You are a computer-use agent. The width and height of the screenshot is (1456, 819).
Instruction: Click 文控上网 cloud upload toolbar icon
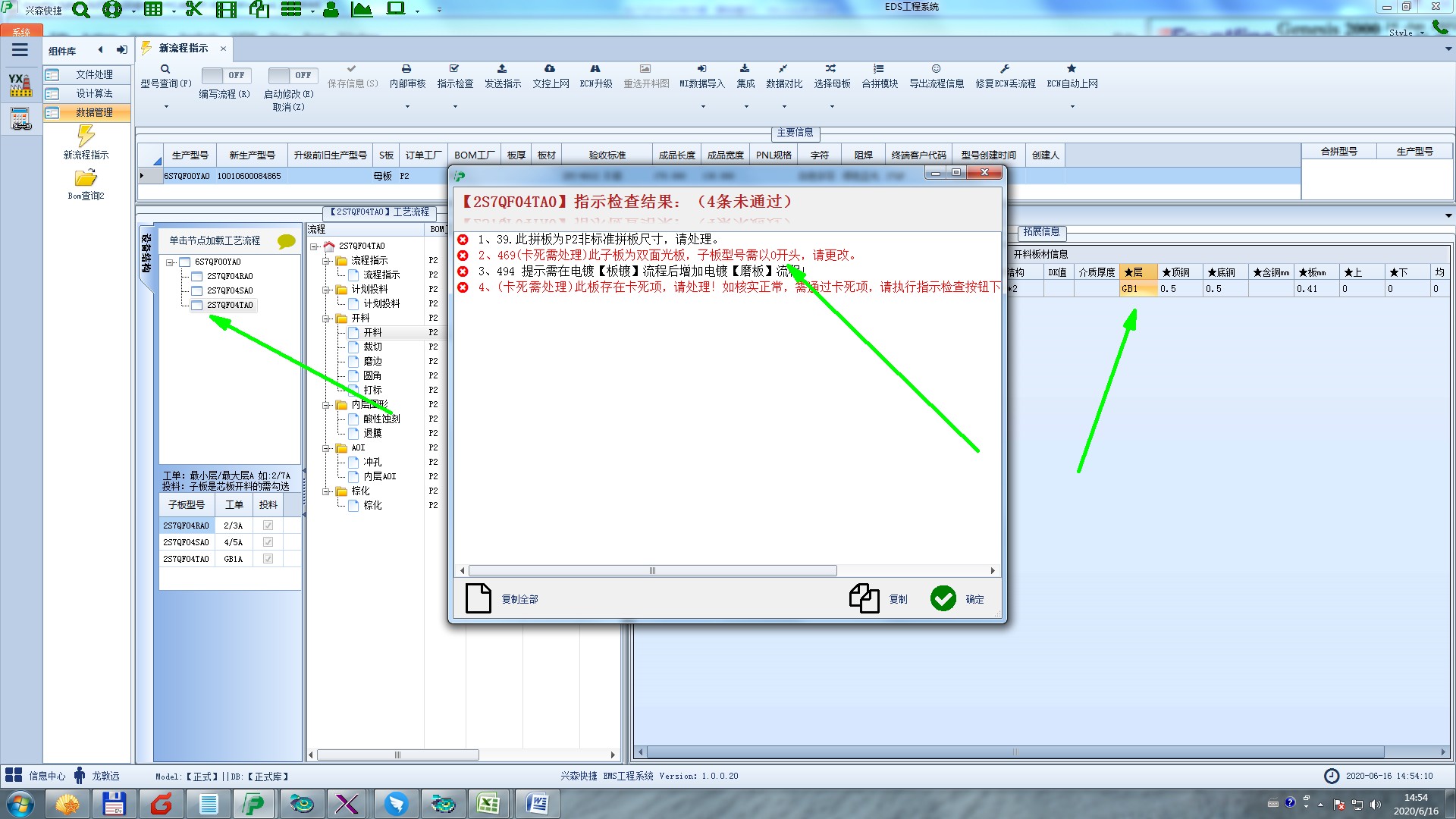pos(550,69)
